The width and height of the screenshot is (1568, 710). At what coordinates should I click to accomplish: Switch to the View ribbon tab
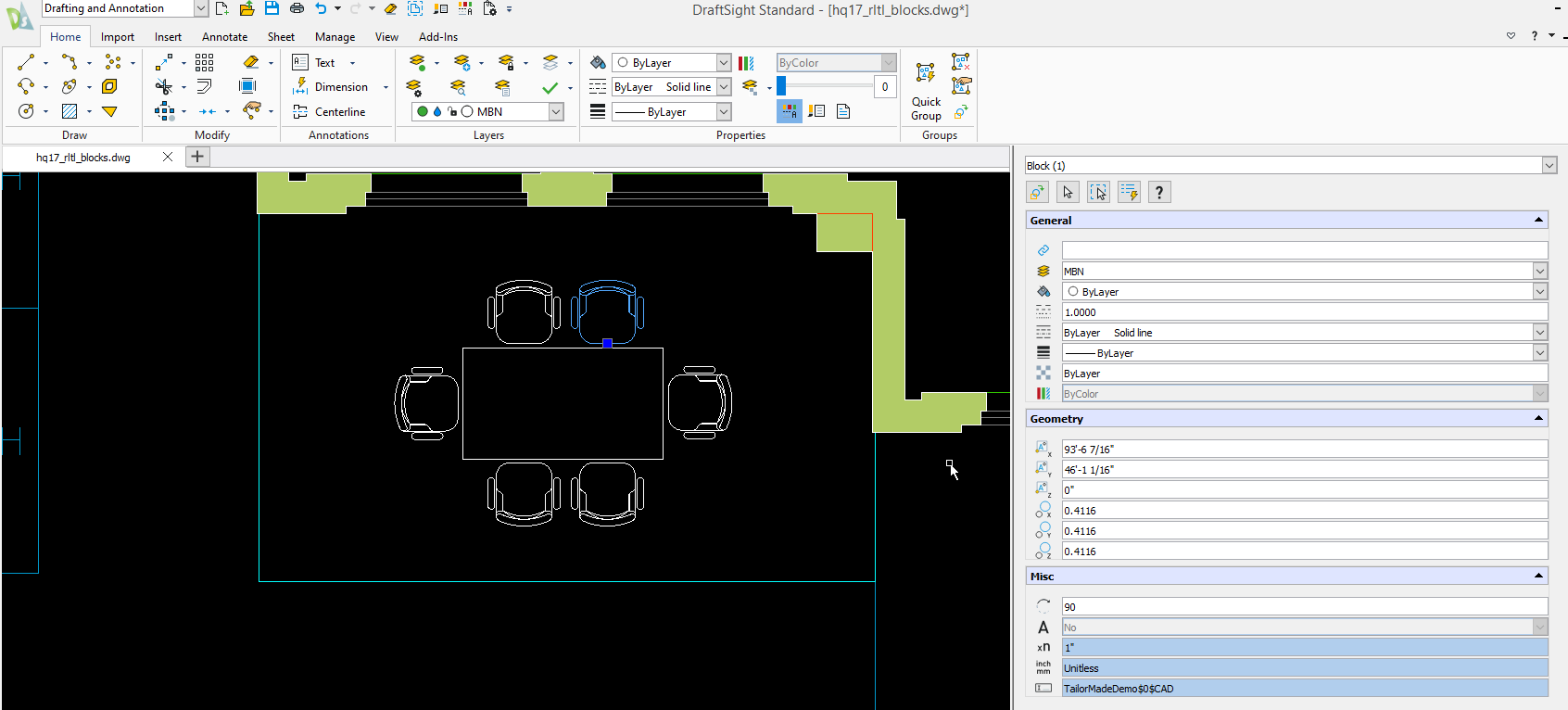coord(386,37)
